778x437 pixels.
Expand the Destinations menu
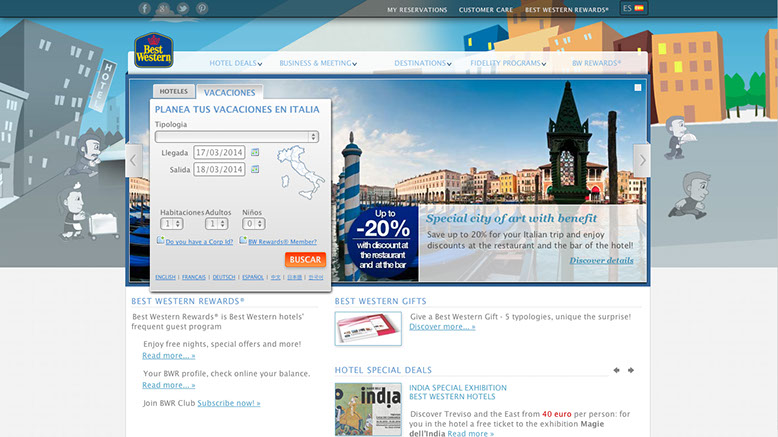423,63
